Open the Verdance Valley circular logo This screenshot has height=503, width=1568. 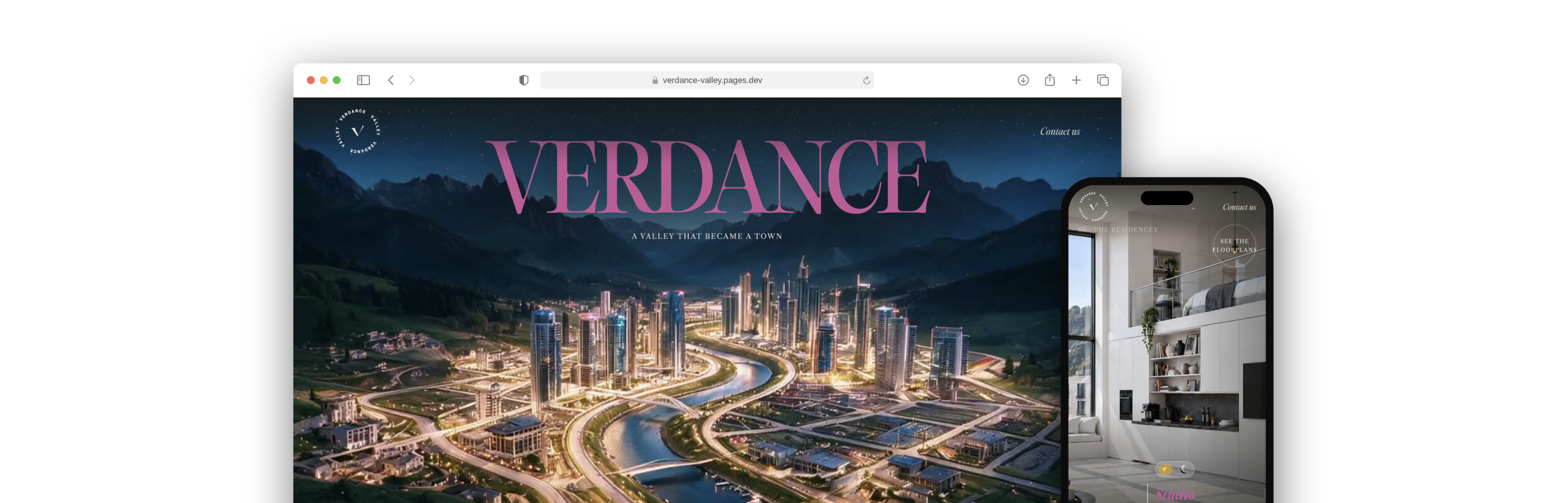pos(358,131)
